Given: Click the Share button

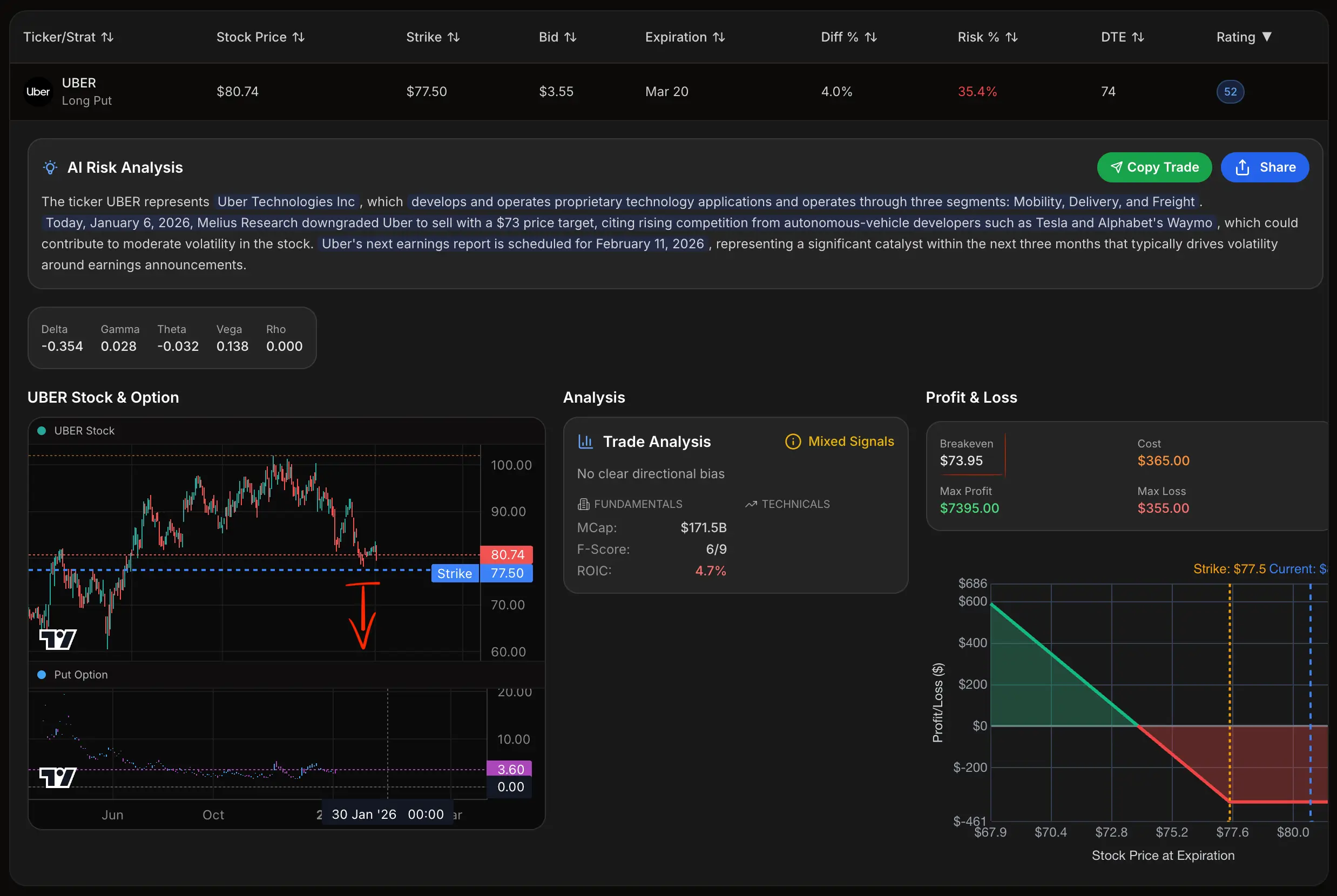Looking at the screenshot, I should 1265,167.
